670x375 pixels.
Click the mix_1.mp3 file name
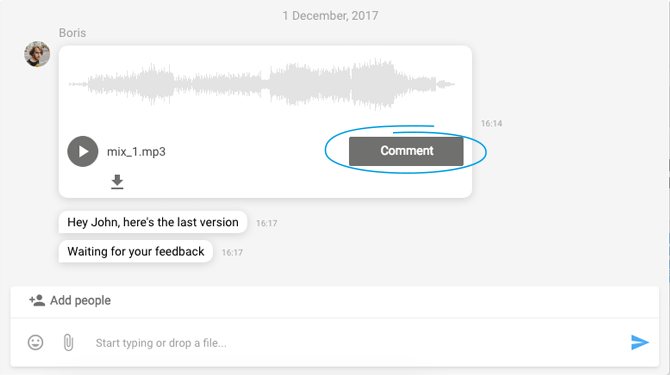click(x=136, y=152)
